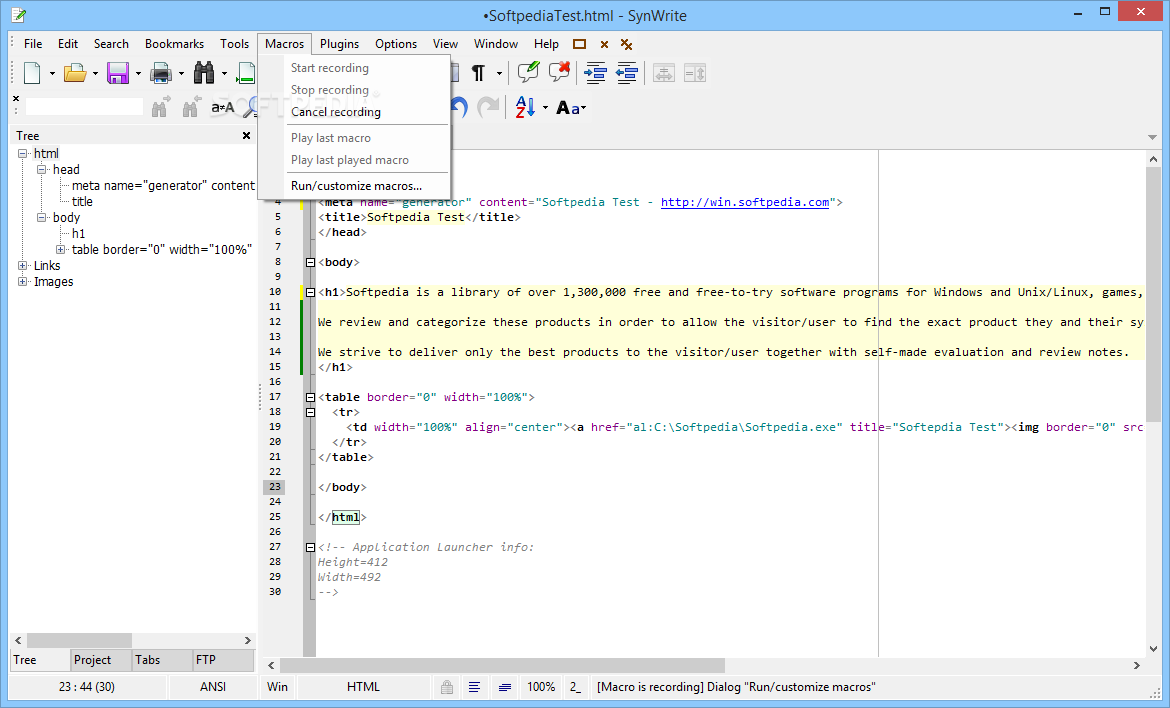Image resolution: width=1170 pixels, height=708 pixels.
Task: Click the New file icon
Action: [x=32, y=73]
